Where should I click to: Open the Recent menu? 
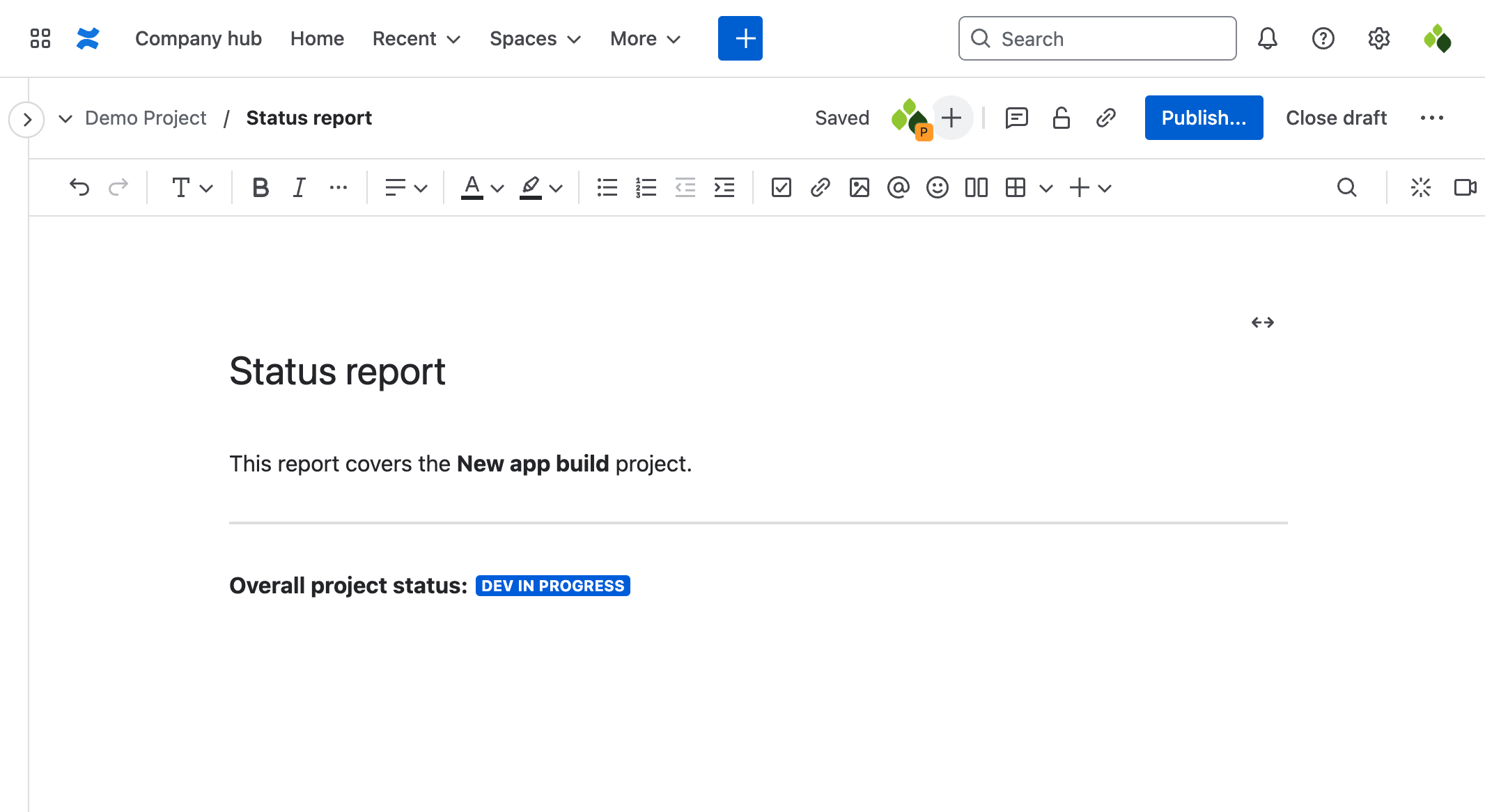click(x=415, y=38)
